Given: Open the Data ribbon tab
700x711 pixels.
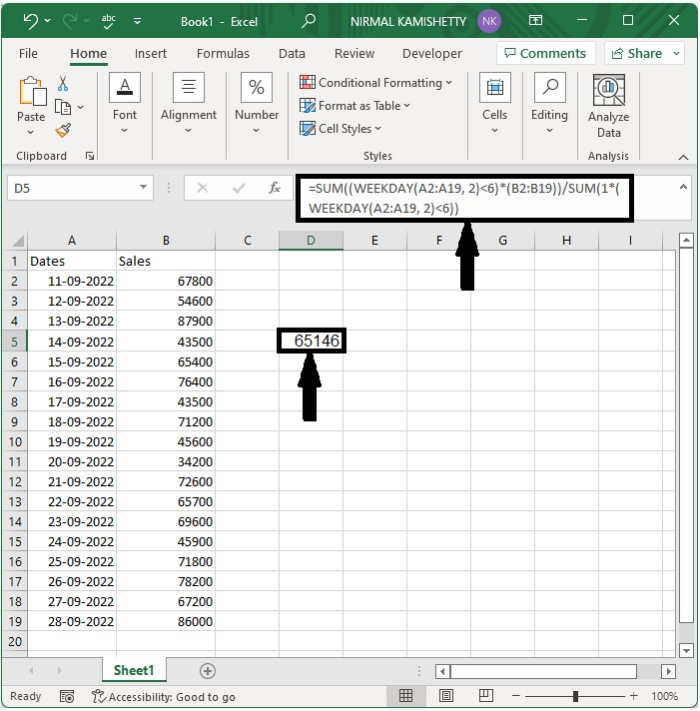Looking at the screenshot, I should 292,54.
